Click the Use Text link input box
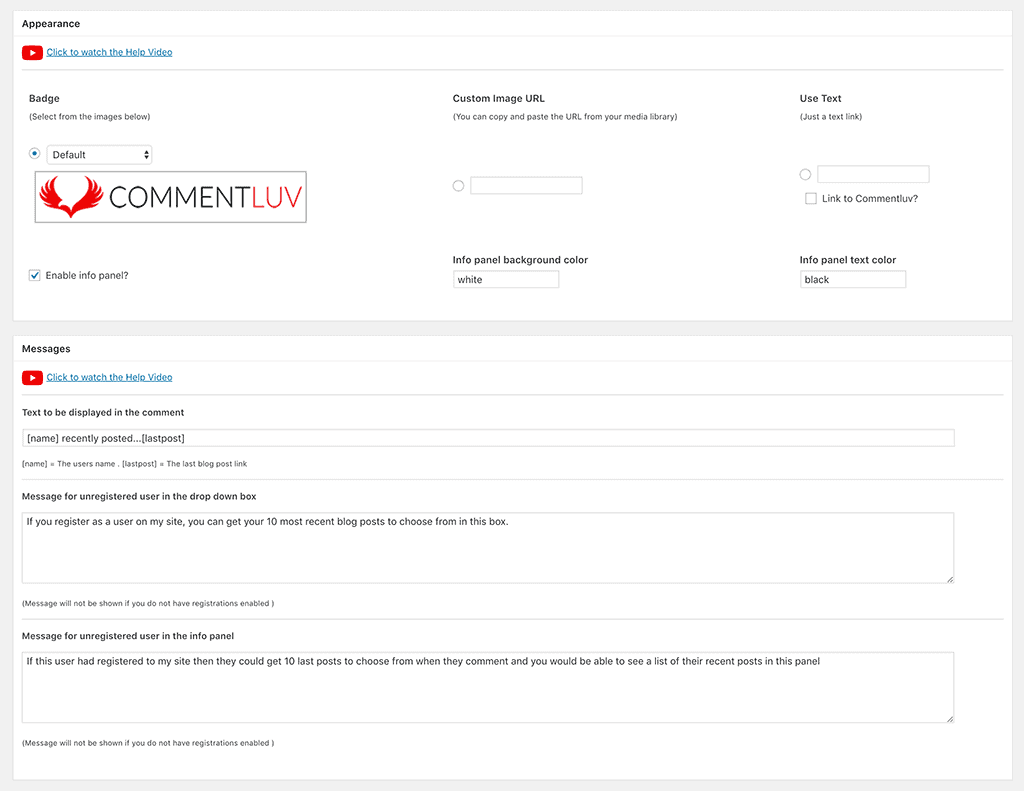The height and width of the screenshot is (791, 1024). click(x=873, y=173)
